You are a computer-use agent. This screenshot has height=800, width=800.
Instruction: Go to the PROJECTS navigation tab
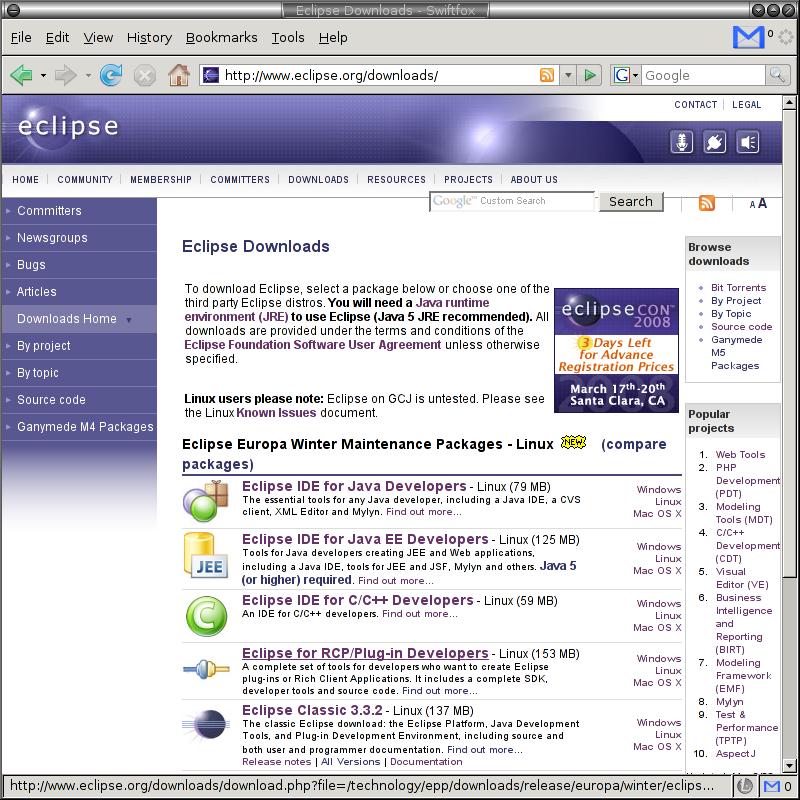pos(468,180)
